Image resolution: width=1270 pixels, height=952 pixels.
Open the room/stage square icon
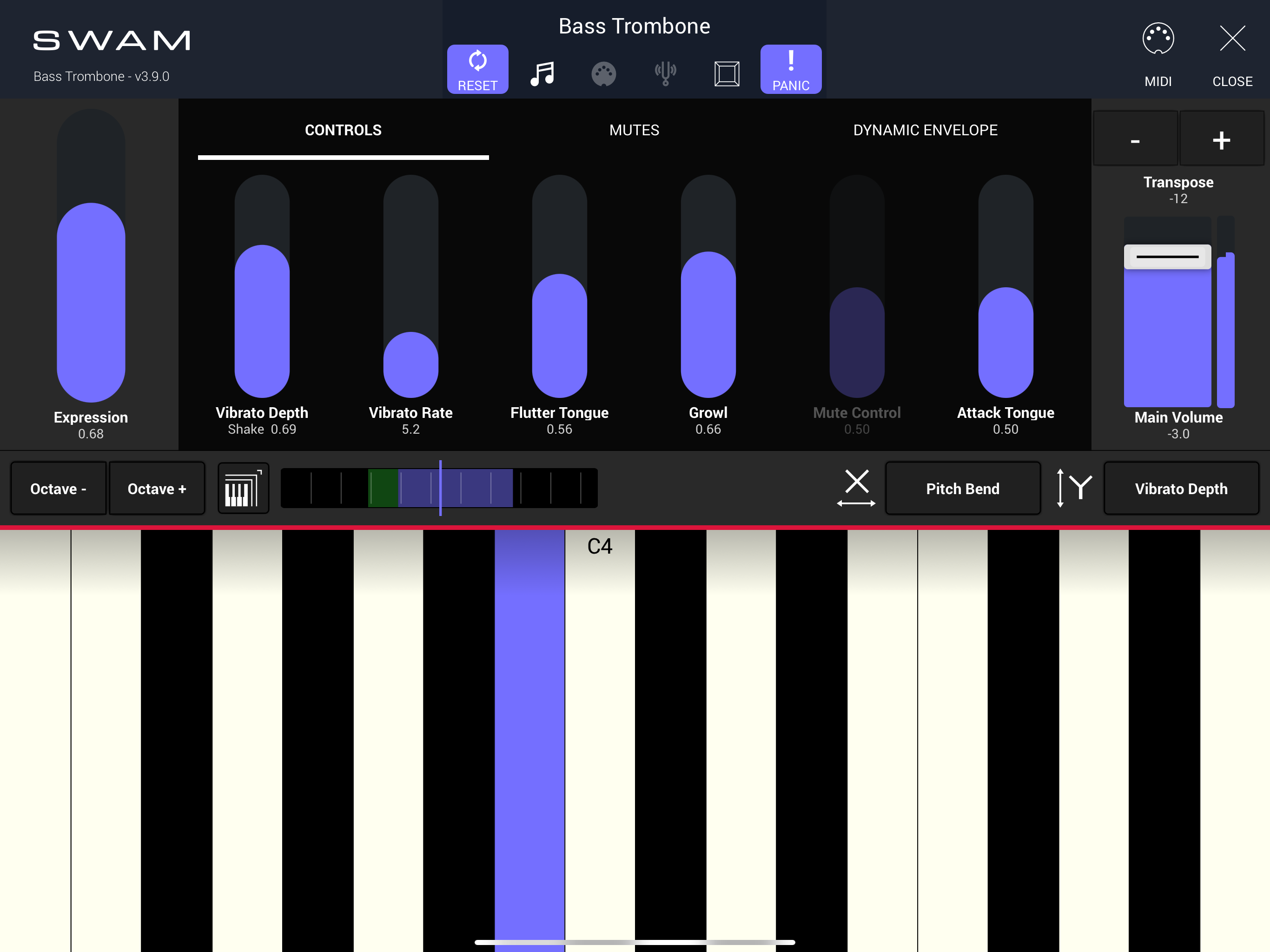(727, 73)
